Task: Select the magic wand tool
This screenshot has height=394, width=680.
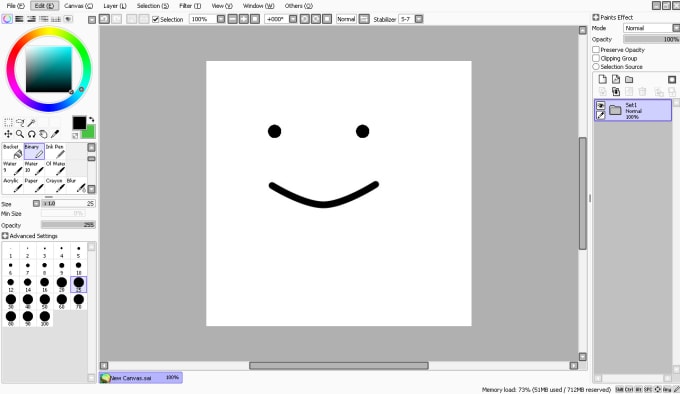Action: click(x=32, y=123)
